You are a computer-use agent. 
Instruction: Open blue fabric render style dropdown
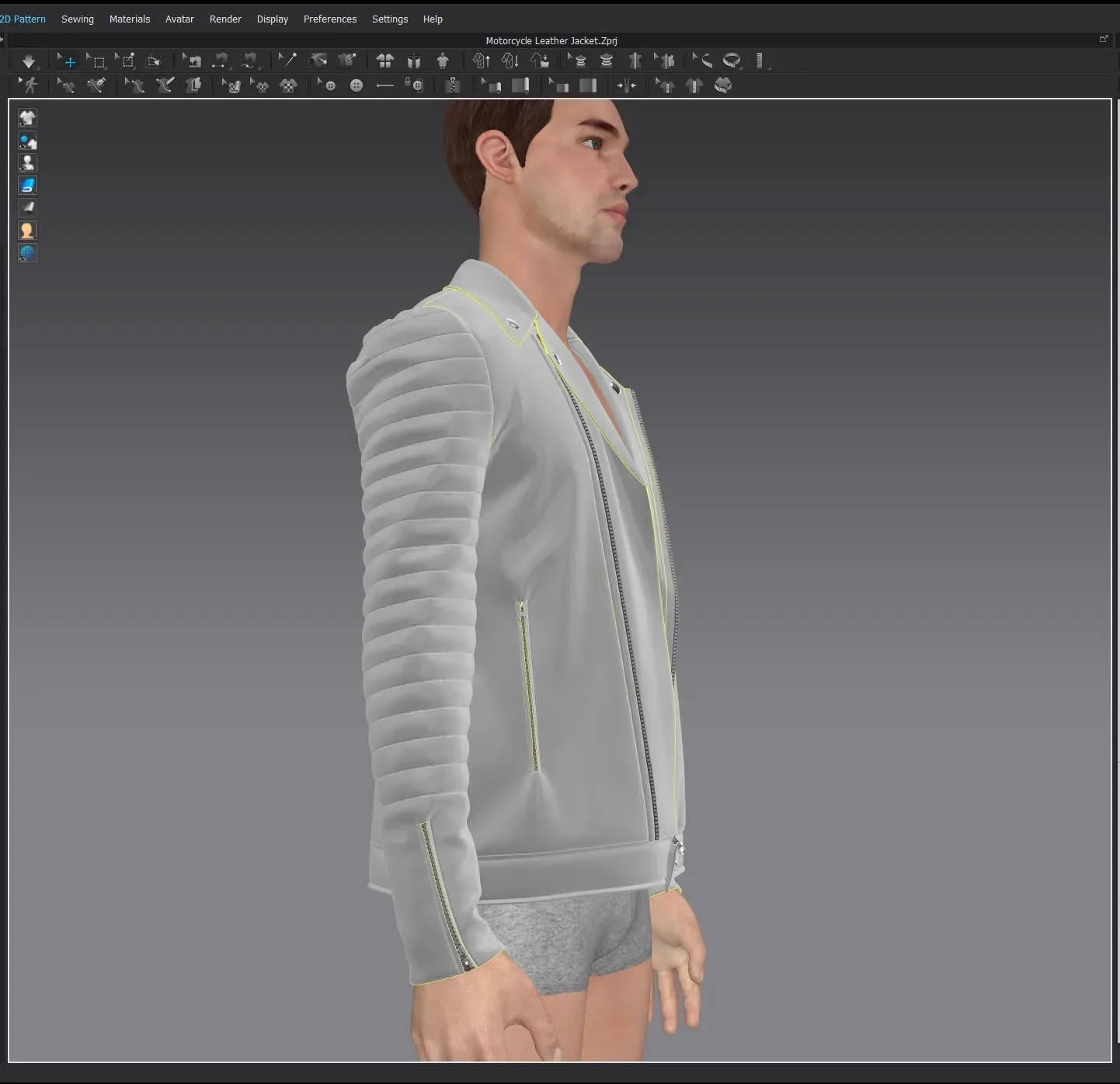[x=27, y=186]
